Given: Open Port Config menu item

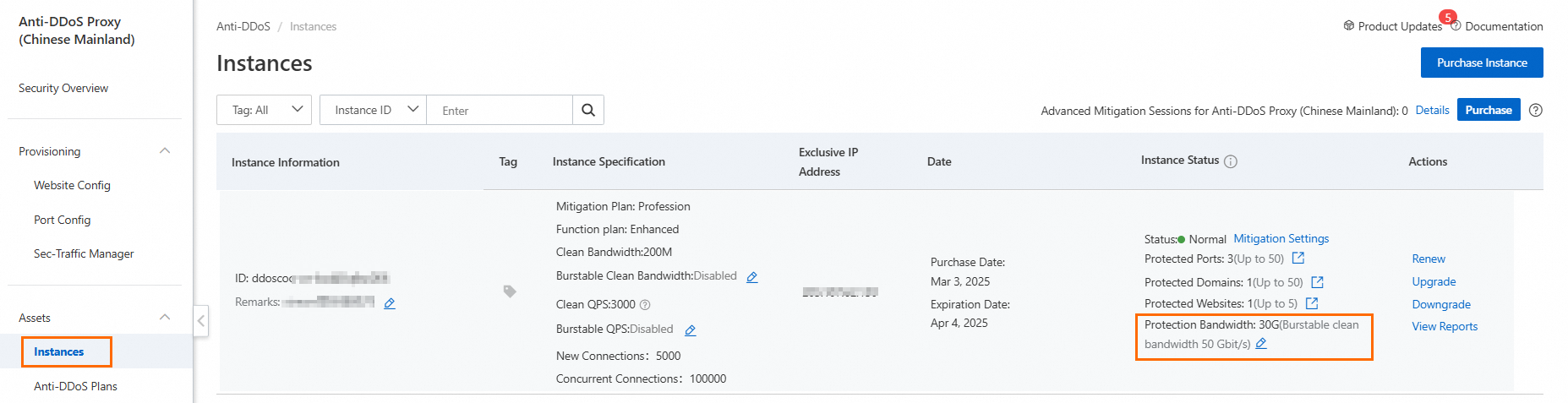Looking at the screenshot, I should 62,220.
